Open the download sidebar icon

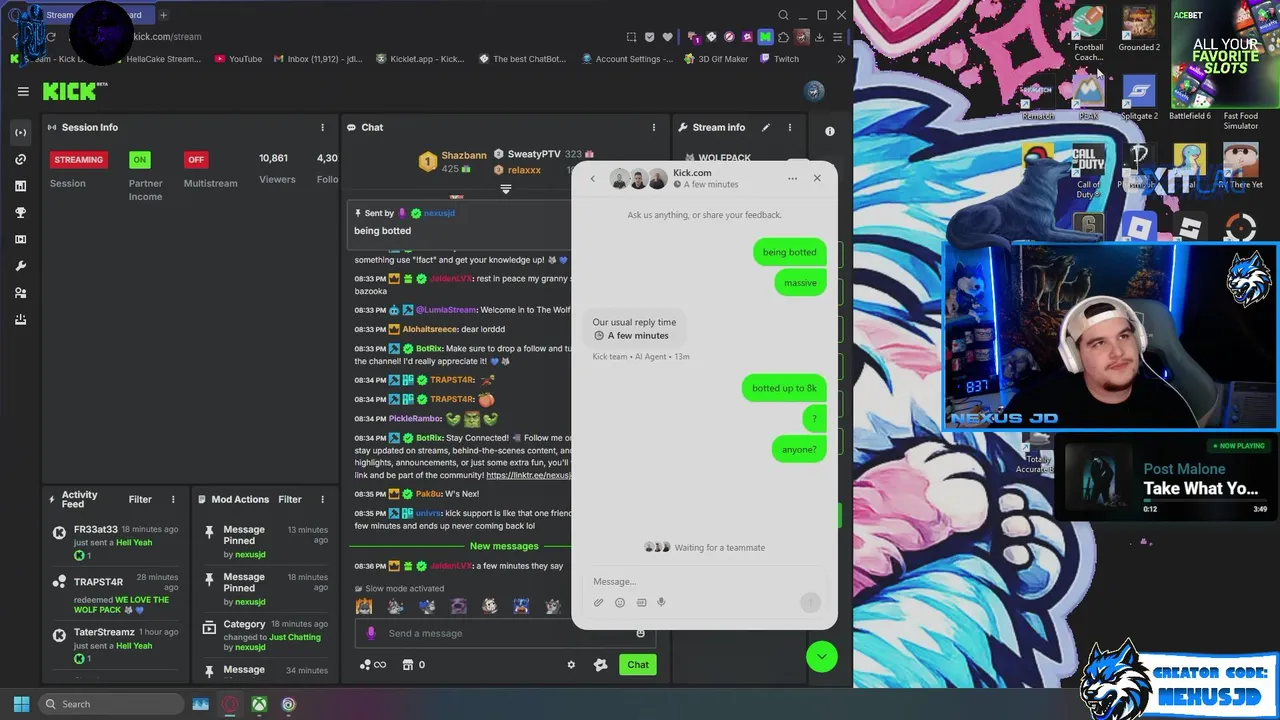click(x=20, y=320)
